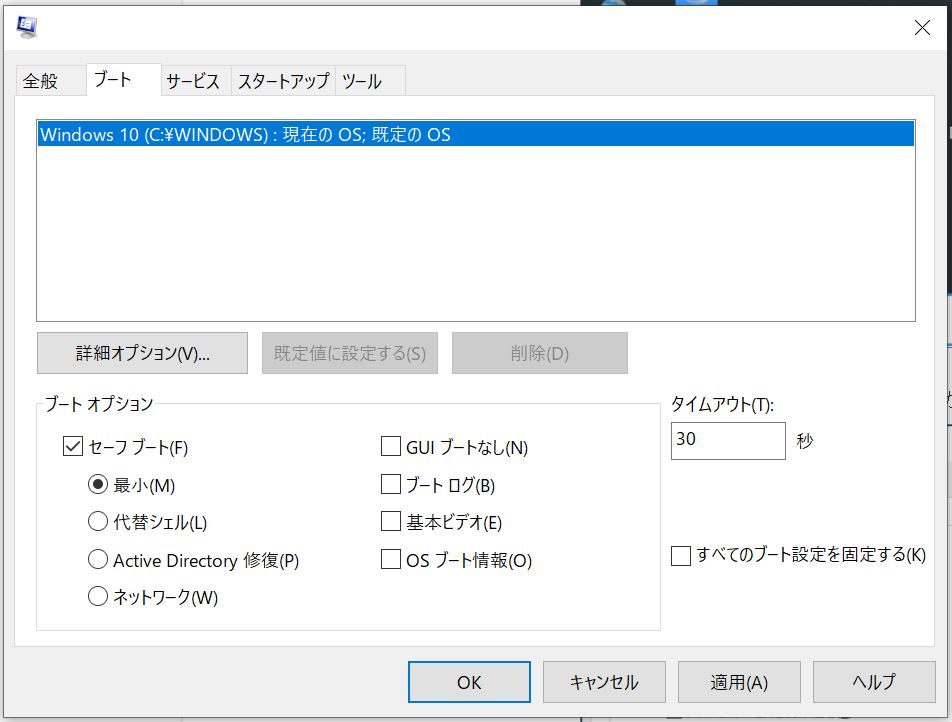Viewport: 952px width, 722px height.
Task: Enable 基本ビデオ(E) checkbox
Action: (x=390, y=521)
